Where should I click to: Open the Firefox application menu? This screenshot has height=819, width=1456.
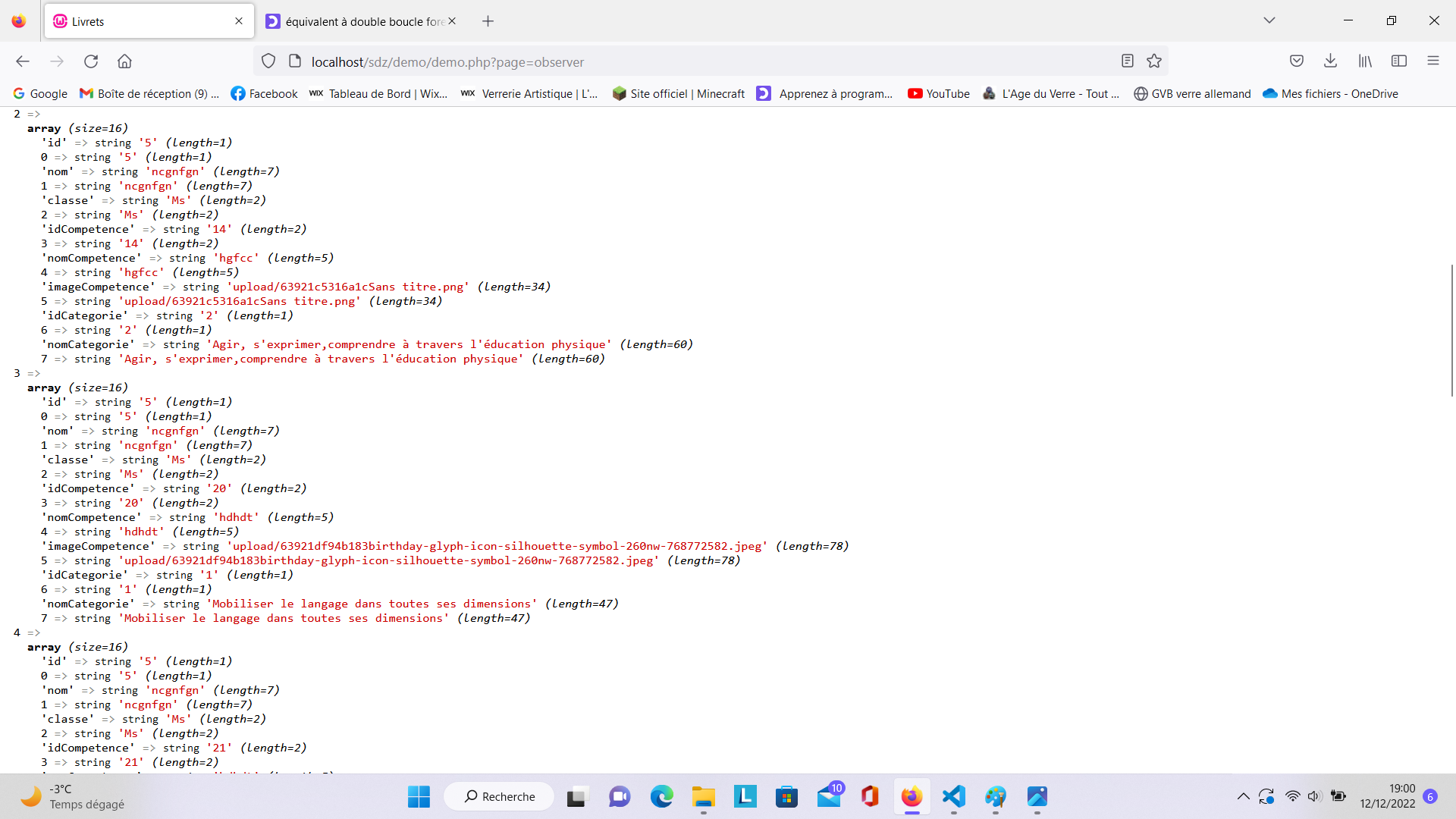point(1434,61)
